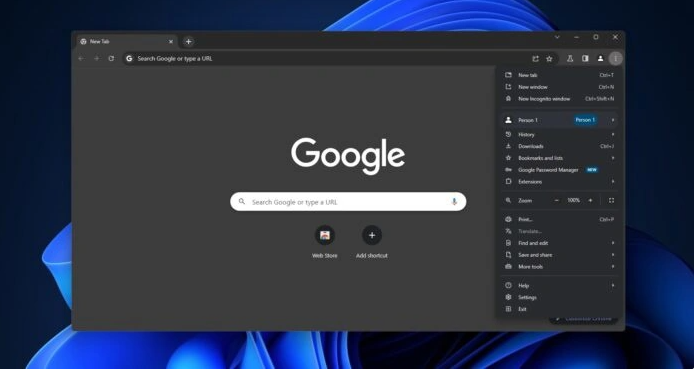694x371 pixels.
Task: Select New Incognito window menu item
Action: pos(559,99)
